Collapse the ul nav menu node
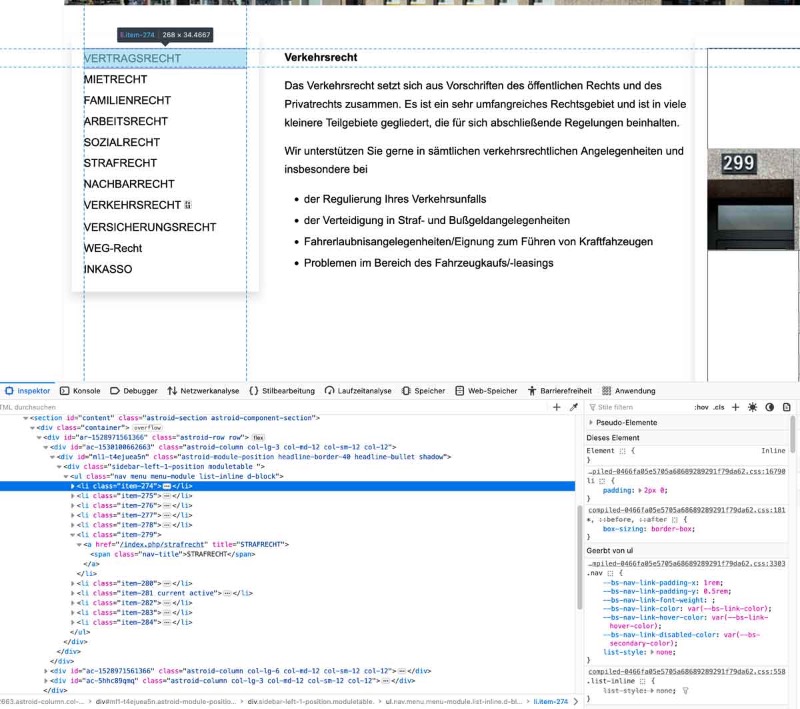Image resolution: width=800 pixels, height=709 pixels. pos(66,476)
